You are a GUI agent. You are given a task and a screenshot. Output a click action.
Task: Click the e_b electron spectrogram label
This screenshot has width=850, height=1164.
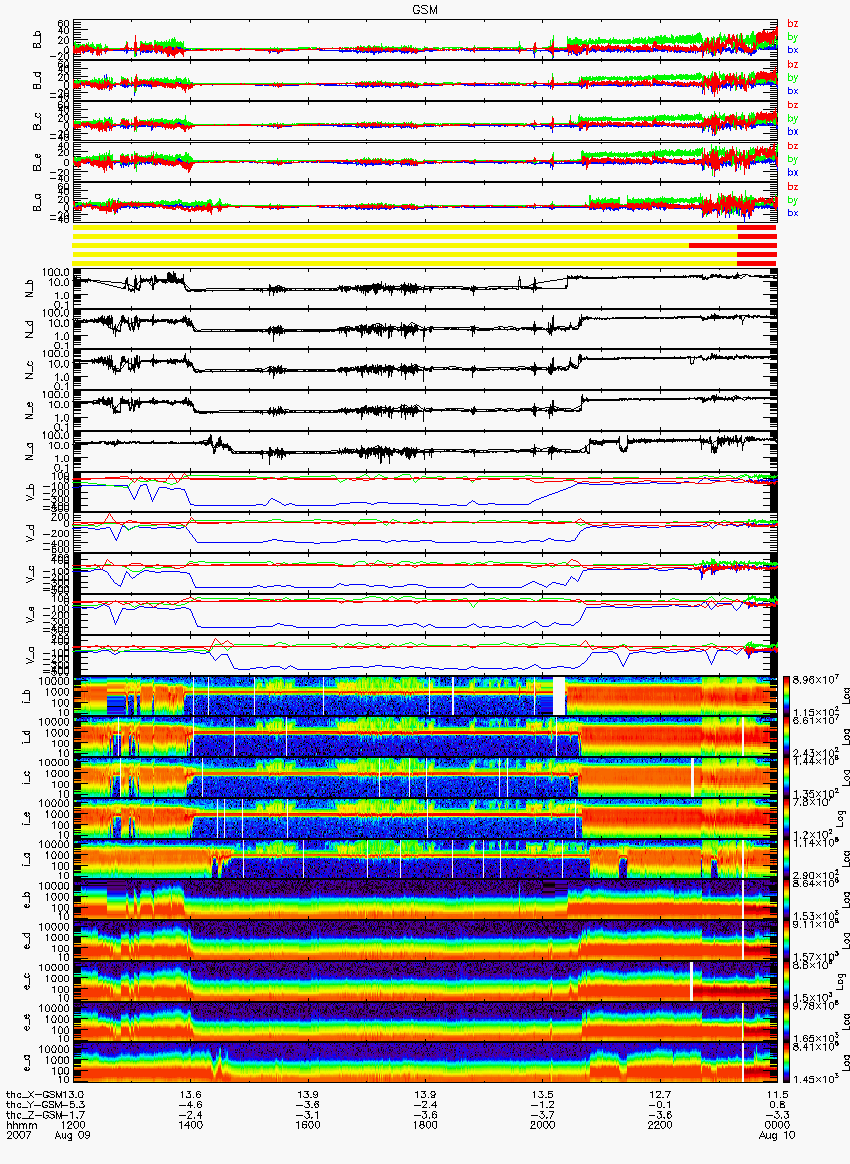tap(27, 900)
